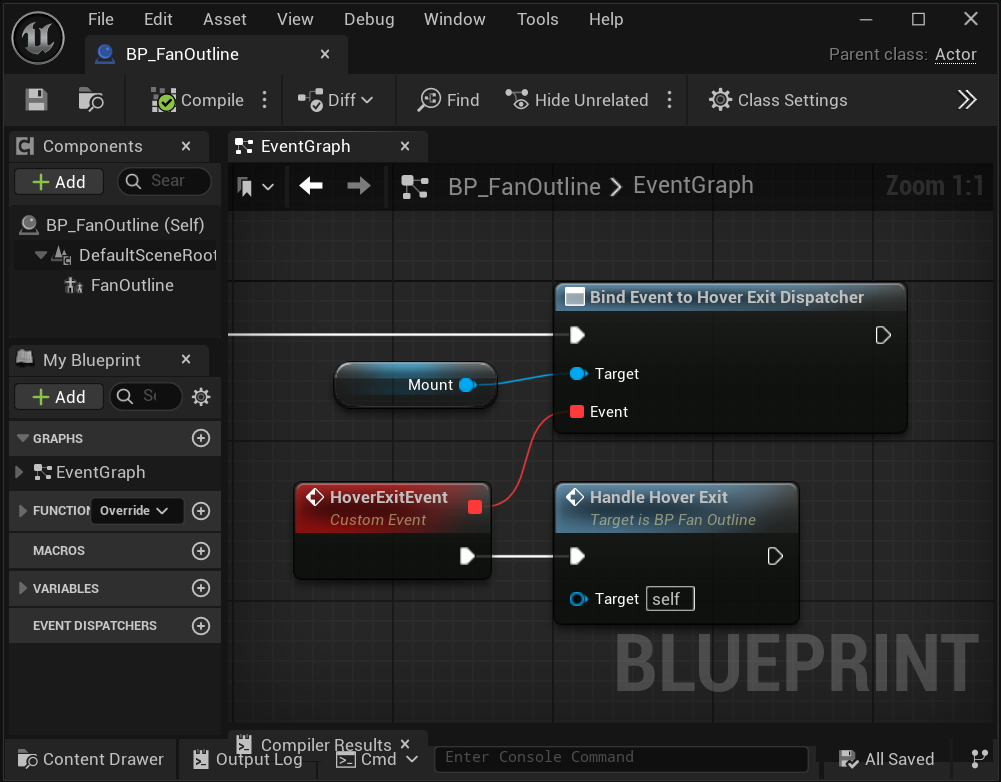The width and height of the screenshot is (1001, 782).
Task: Click the Browse to asset icon
Action: 91,100
